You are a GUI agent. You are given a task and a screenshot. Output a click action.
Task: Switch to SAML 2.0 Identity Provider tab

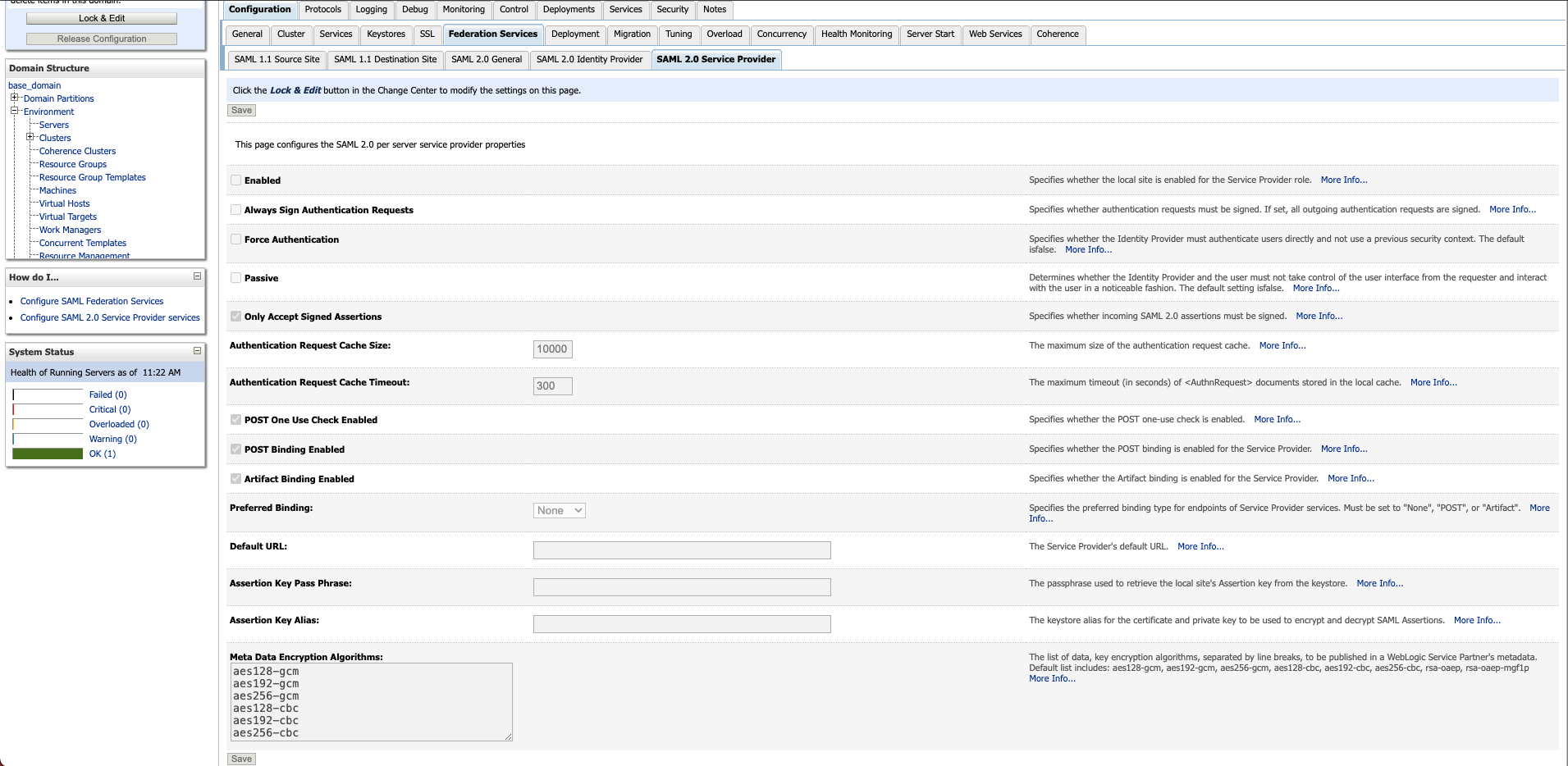click(589, 59)
